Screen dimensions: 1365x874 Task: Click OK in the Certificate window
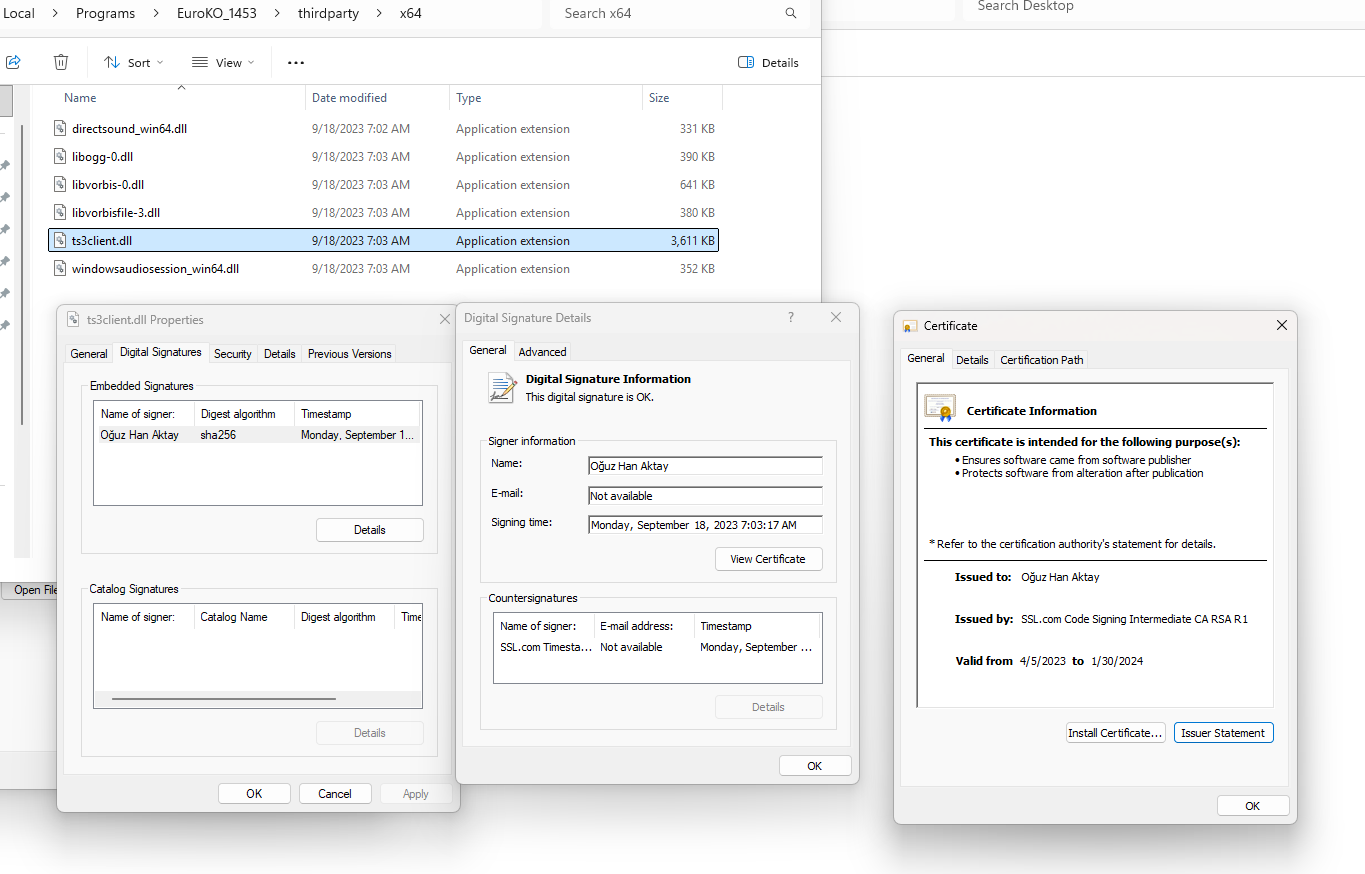1253,806
